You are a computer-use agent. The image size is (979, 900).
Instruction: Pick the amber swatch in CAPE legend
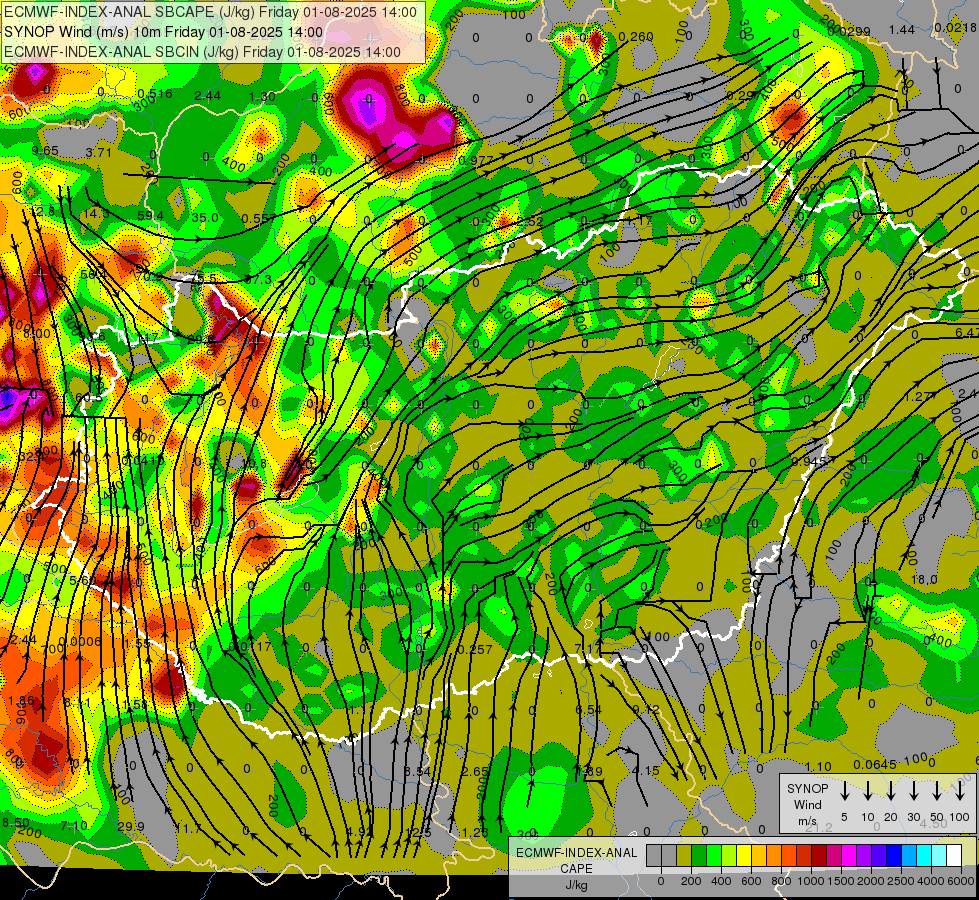pos(759,855)
